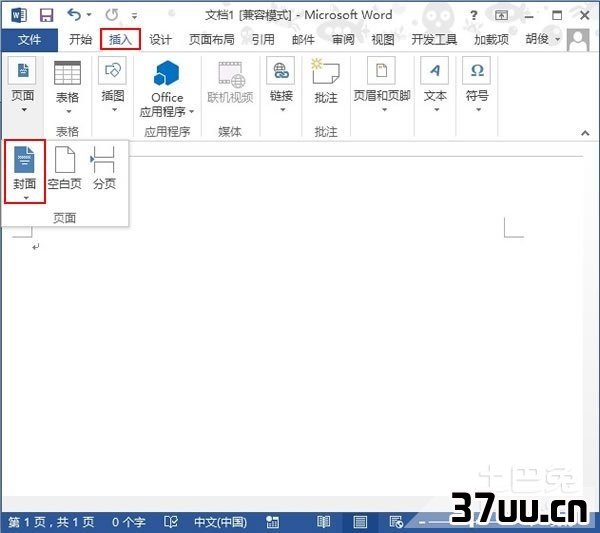Image resolution: width=600 pixels, height=533 pixels.
Task: Save the document with the floppy disk icon
Action: coord(47,15)
